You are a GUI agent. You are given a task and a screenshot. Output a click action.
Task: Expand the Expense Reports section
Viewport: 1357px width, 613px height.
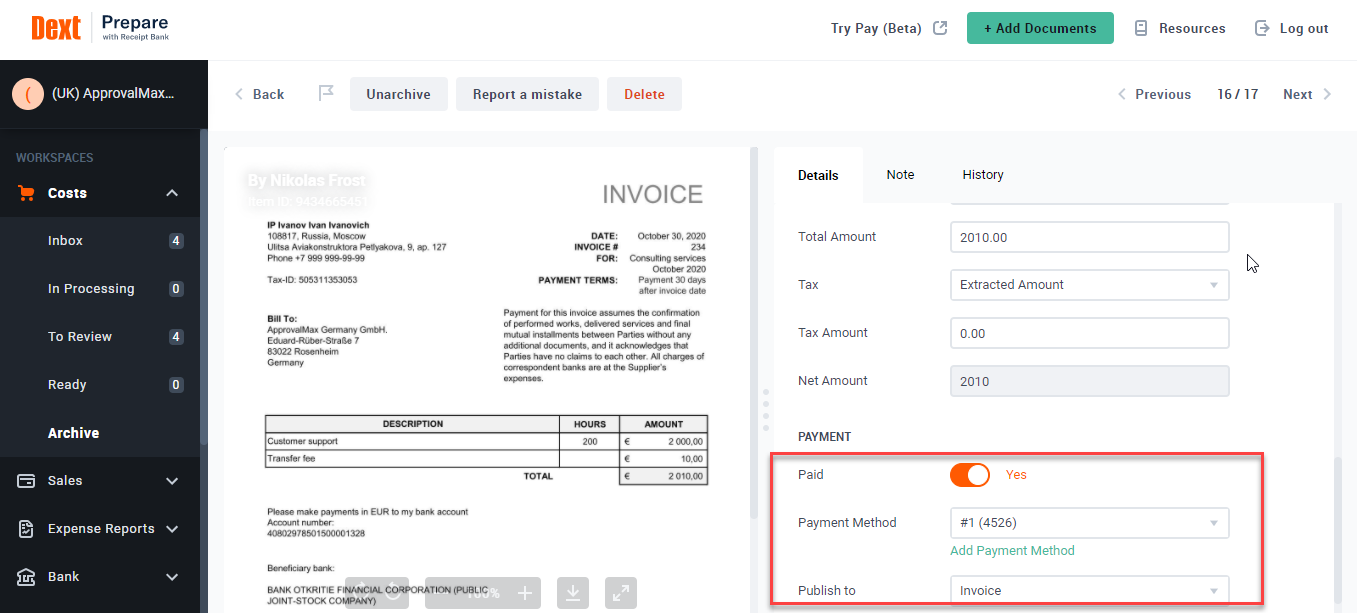pyautogui.click(x=172, y=529)
